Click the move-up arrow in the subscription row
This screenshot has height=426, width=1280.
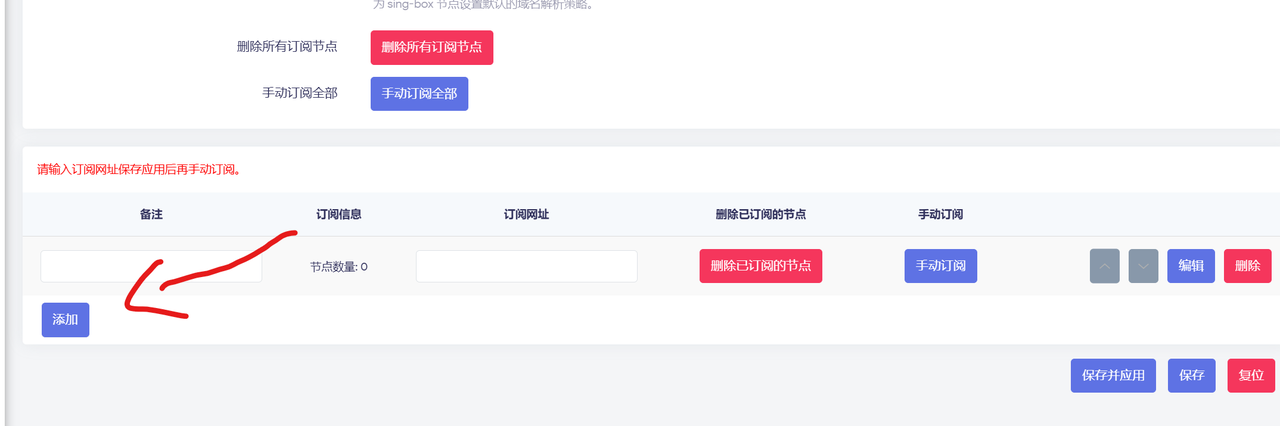tap(1104, 266)
